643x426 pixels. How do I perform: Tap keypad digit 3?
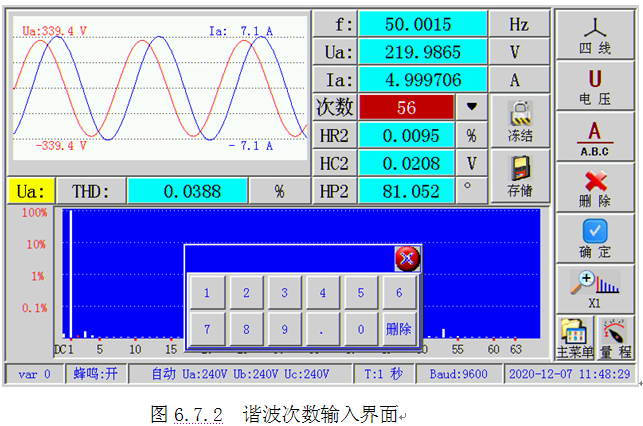click(284, 292)
